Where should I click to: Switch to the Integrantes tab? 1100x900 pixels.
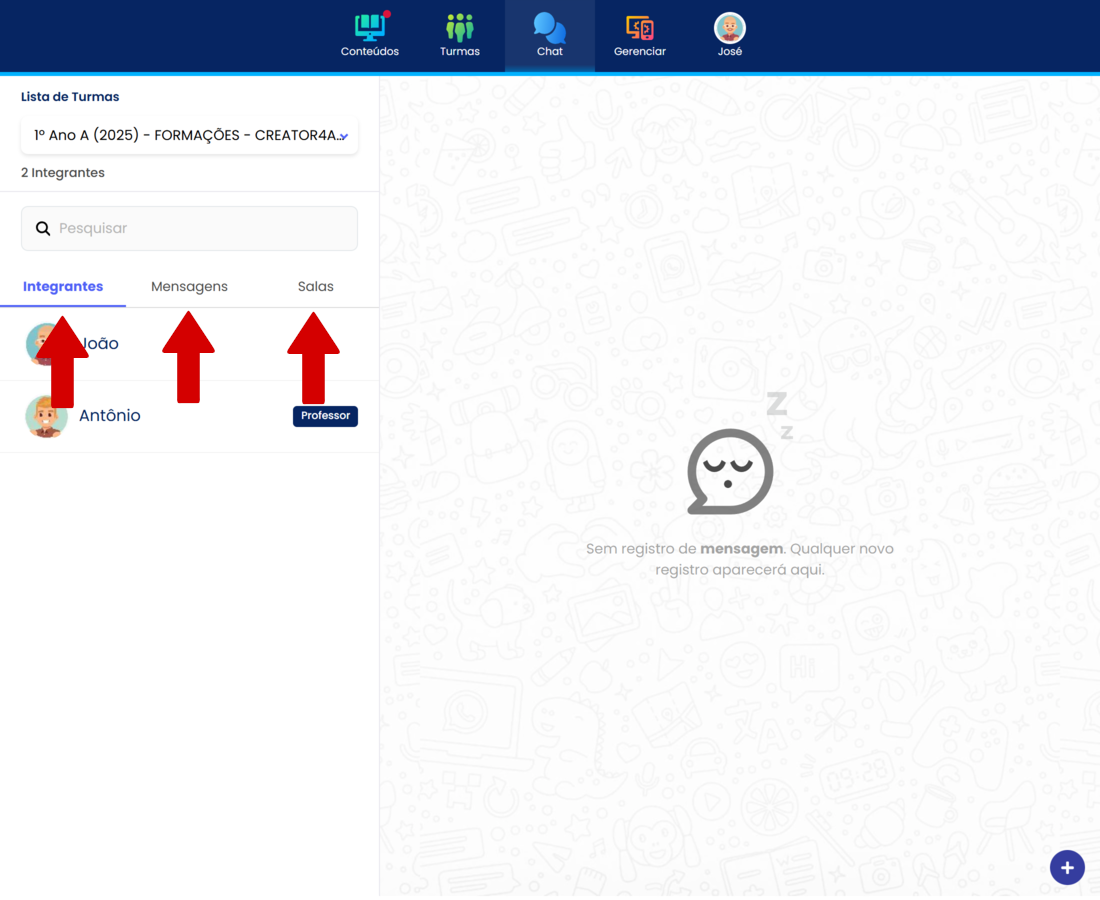(x=63, y=287)
